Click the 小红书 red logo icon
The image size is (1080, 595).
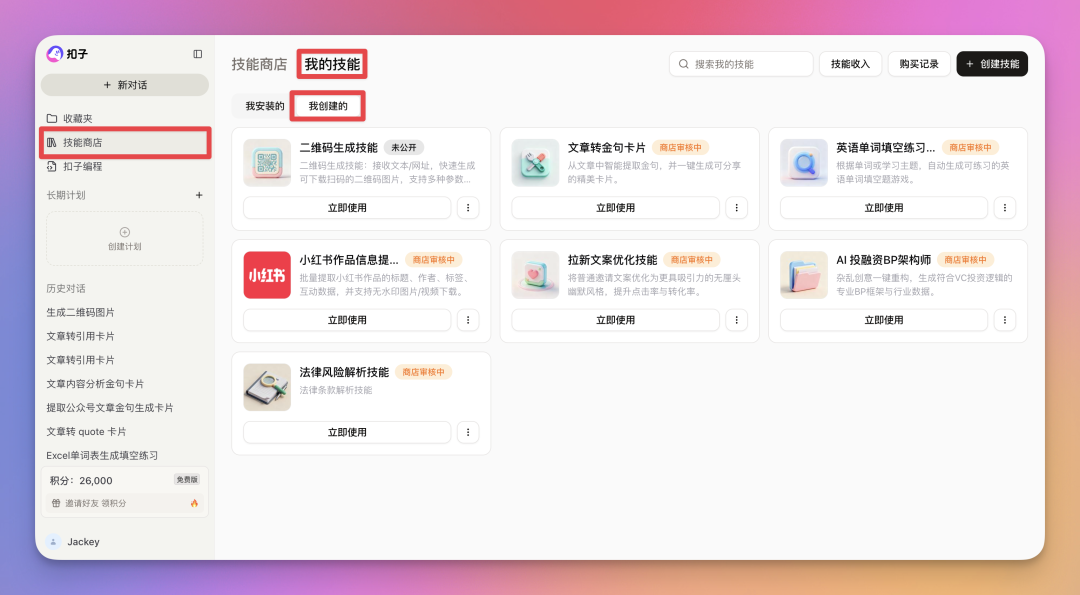tap(267, 275)
